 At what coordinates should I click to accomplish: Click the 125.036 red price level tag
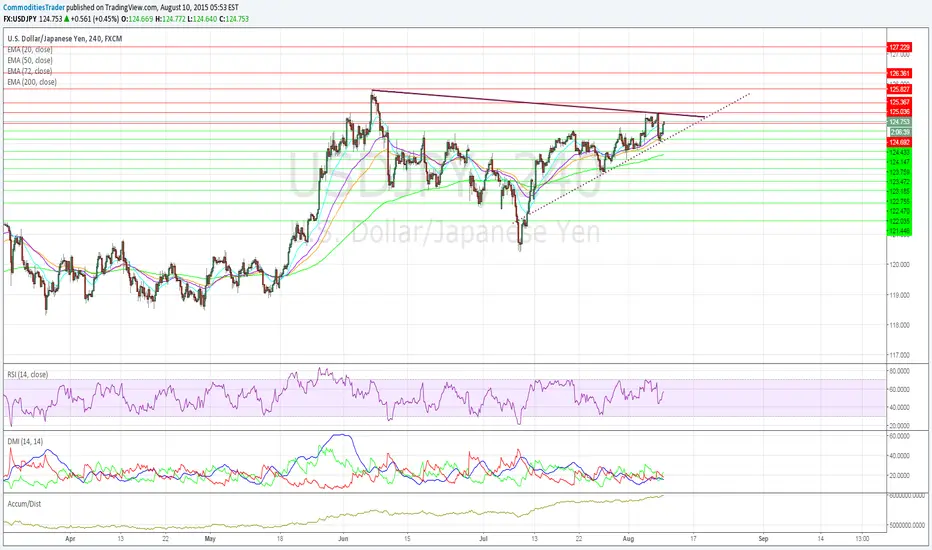(x=899, y=112)
